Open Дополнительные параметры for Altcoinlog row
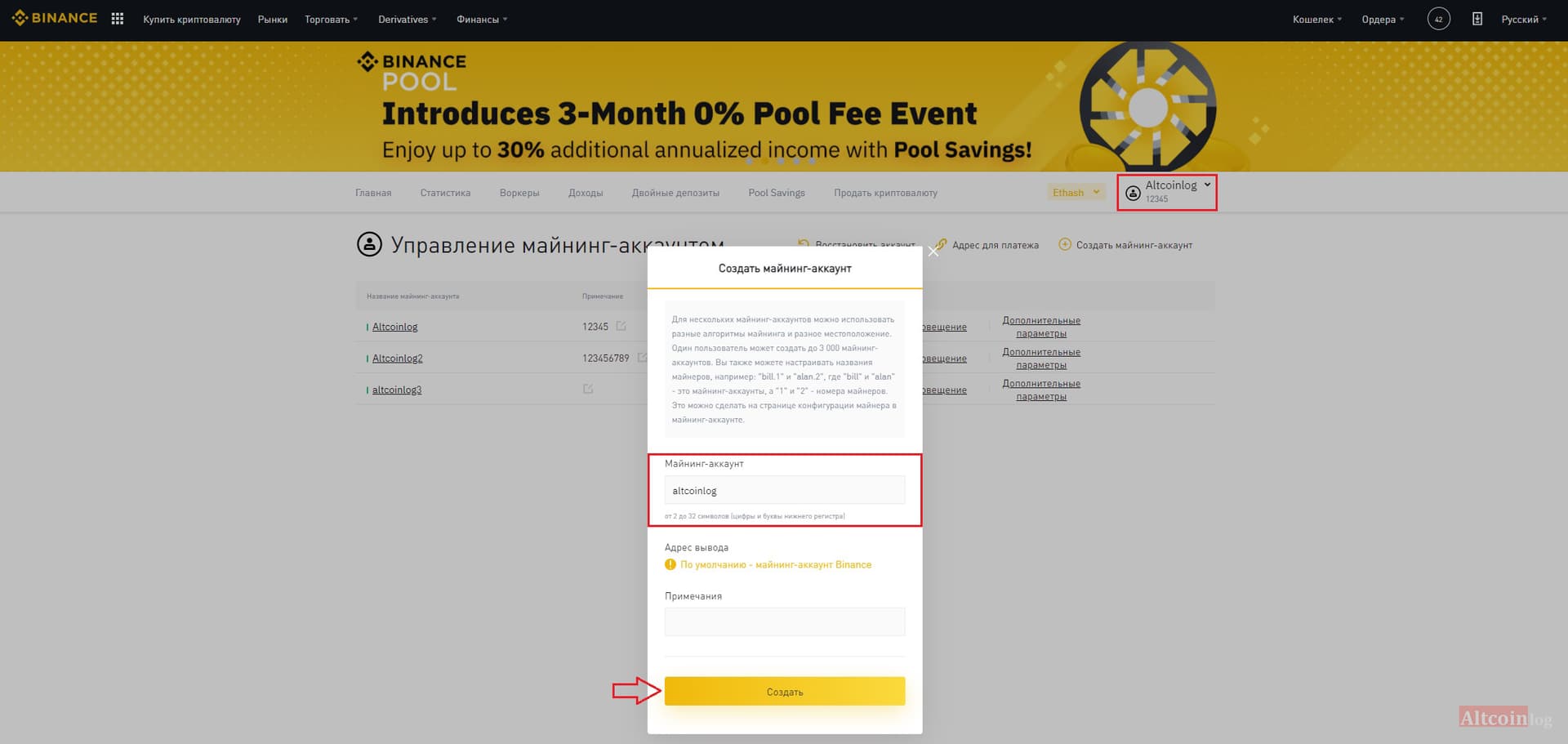This screenshot has height=744, width=1568. [1041, 327]
